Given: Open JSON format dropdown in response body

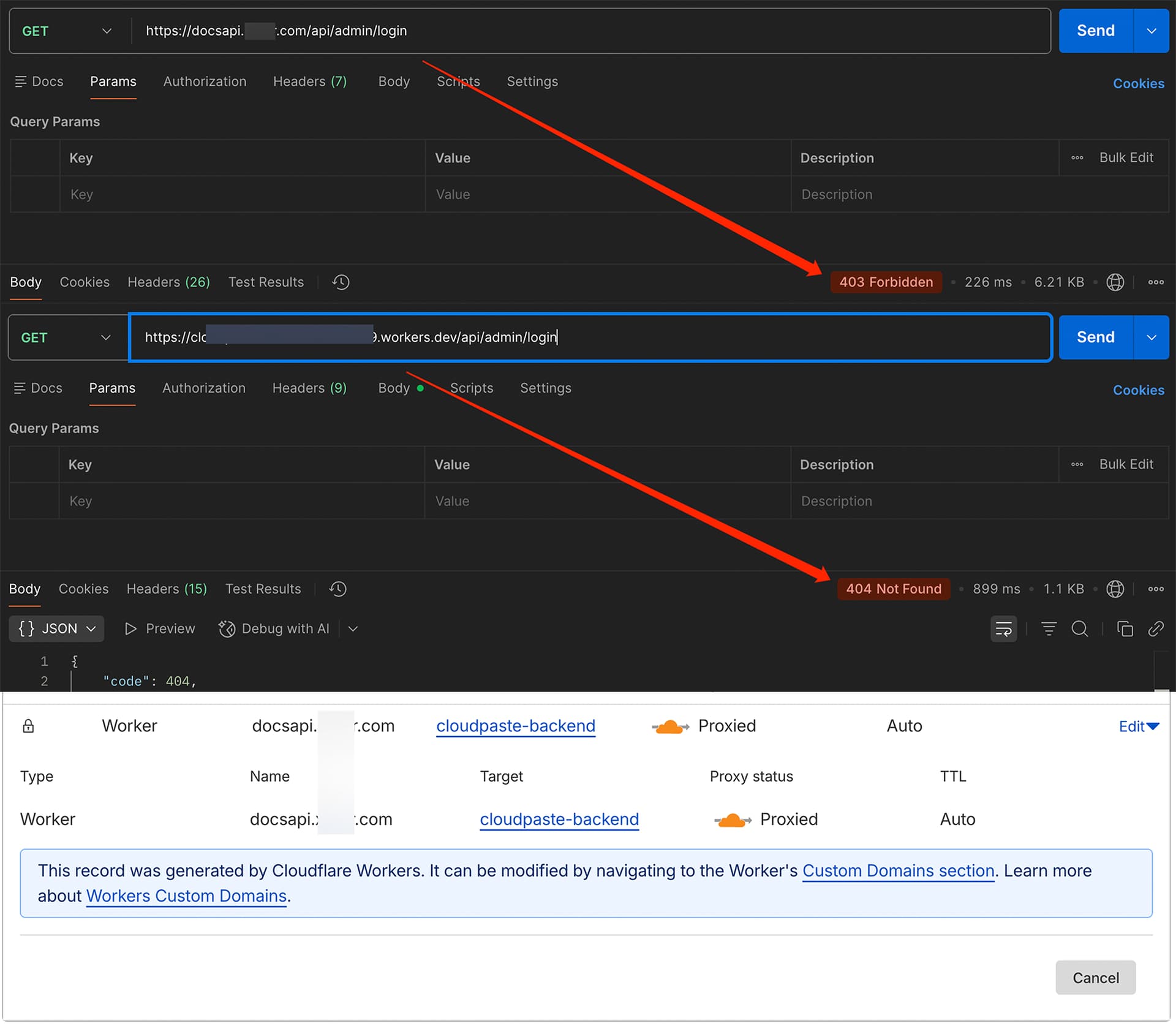Looking at the screenshot, I should [56, 629].
